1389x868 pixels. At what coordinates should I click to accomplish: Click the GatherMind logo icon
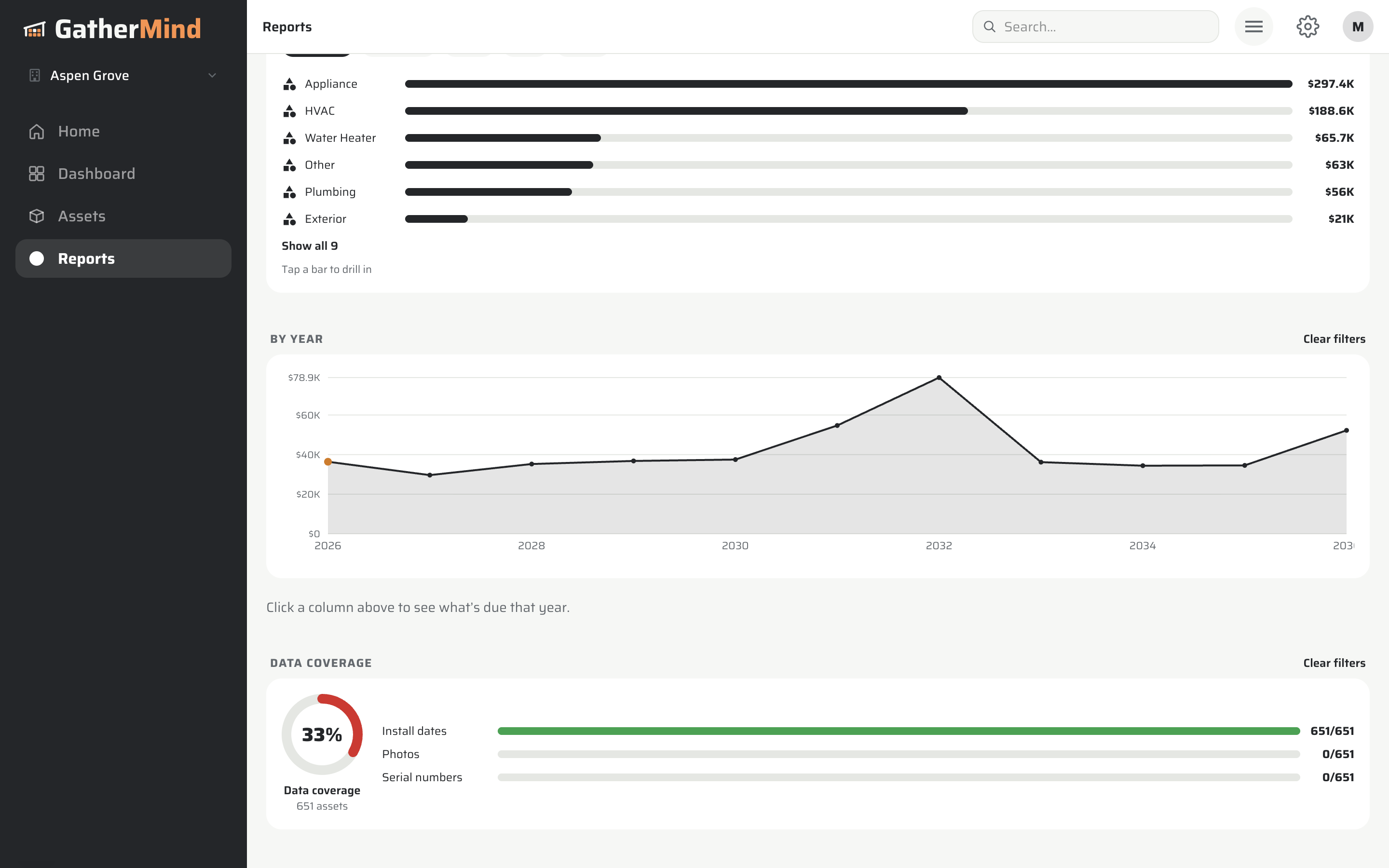[x=34, y=29]
